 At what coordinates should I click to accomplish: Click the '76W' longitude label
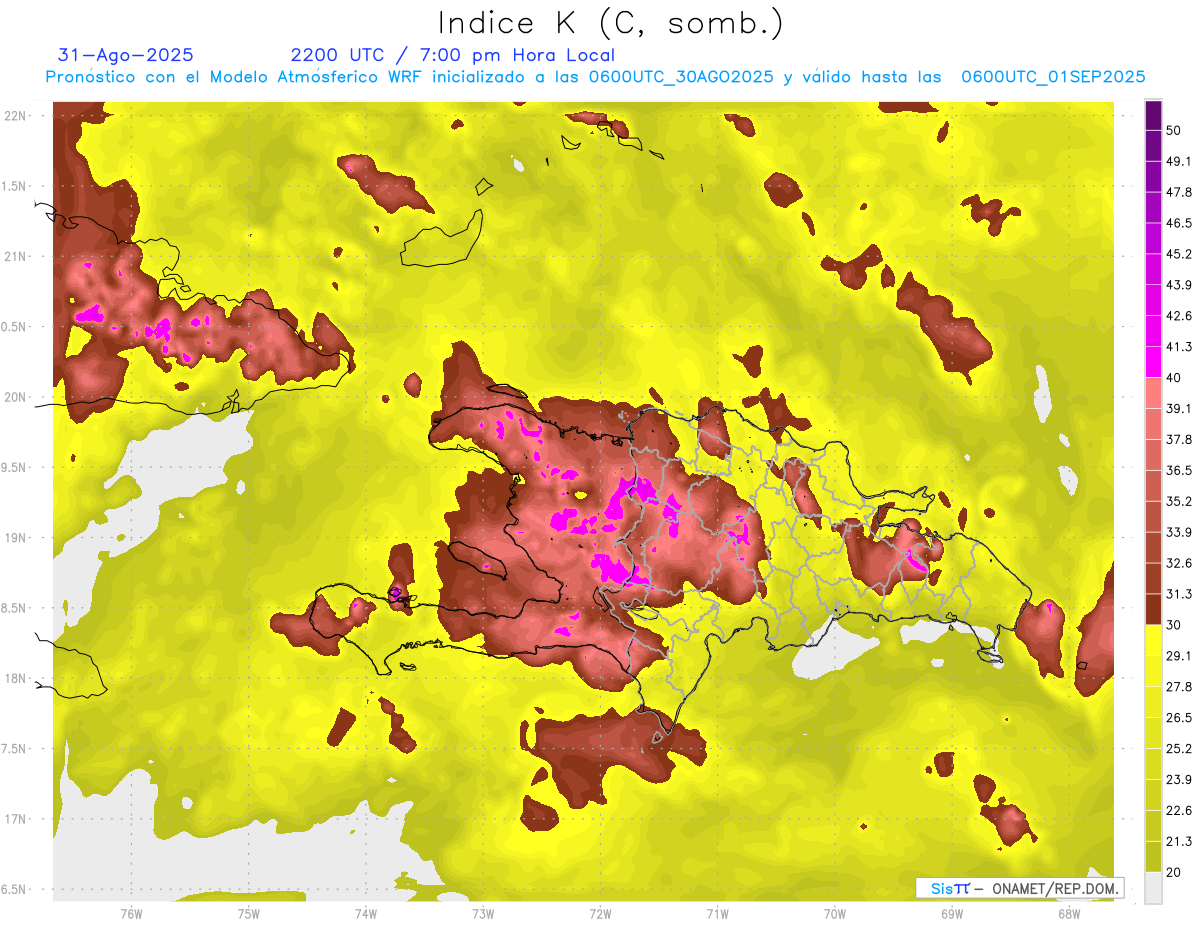(x=131, y=913)
